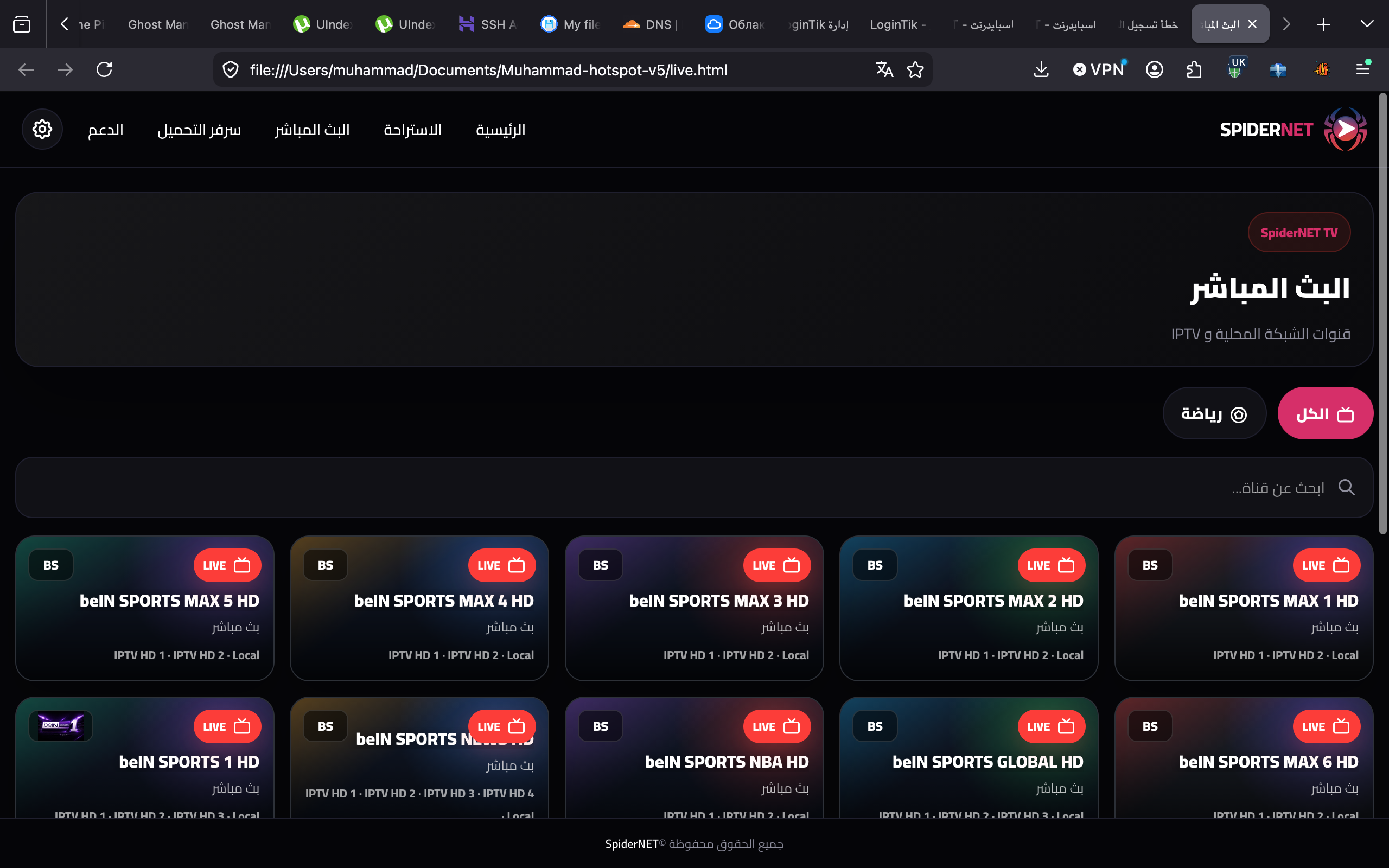Expand the list all tabs chevron

click(1367, 24)
